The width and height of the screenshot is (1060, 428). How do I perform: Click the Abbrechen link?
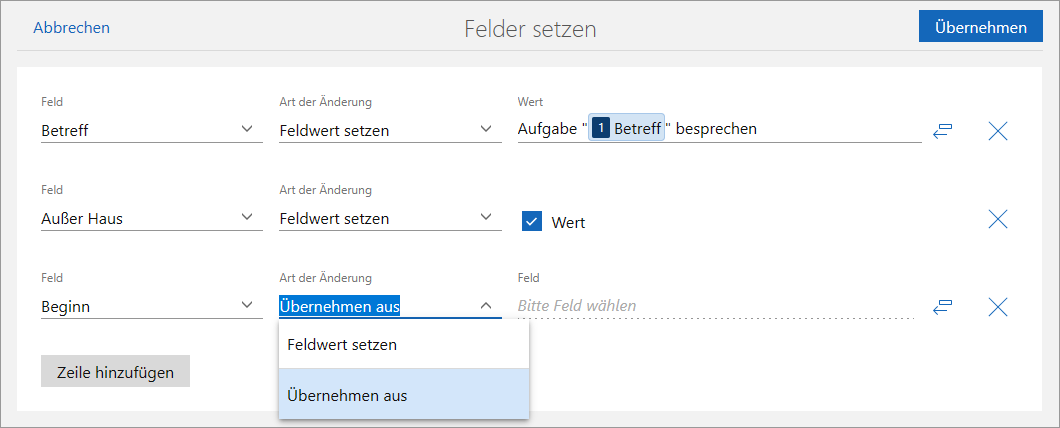coord(71,28)
